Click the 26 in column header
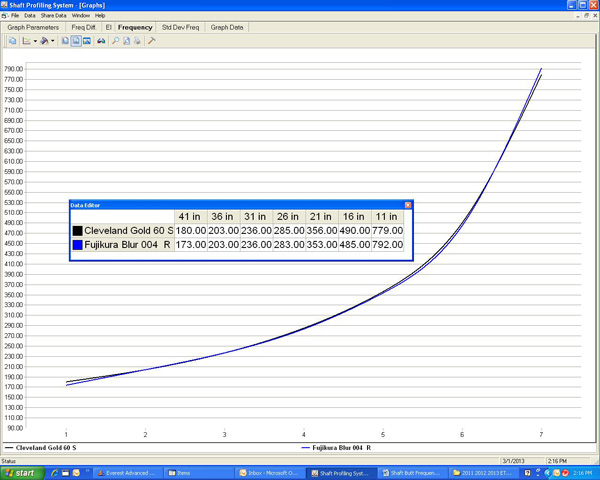Viewport: 600px width, 480px height. 289,217
